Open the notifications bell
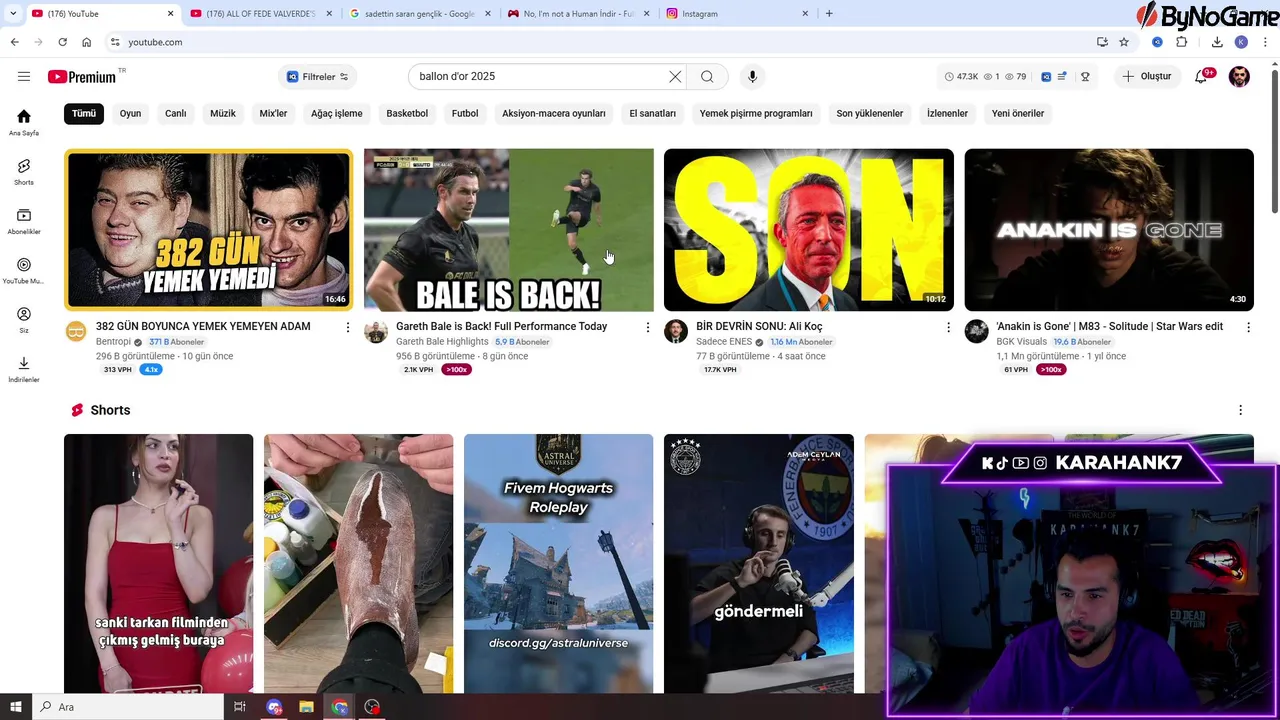The width and height of the screenshot is (1280, 720). point(1201,77)
